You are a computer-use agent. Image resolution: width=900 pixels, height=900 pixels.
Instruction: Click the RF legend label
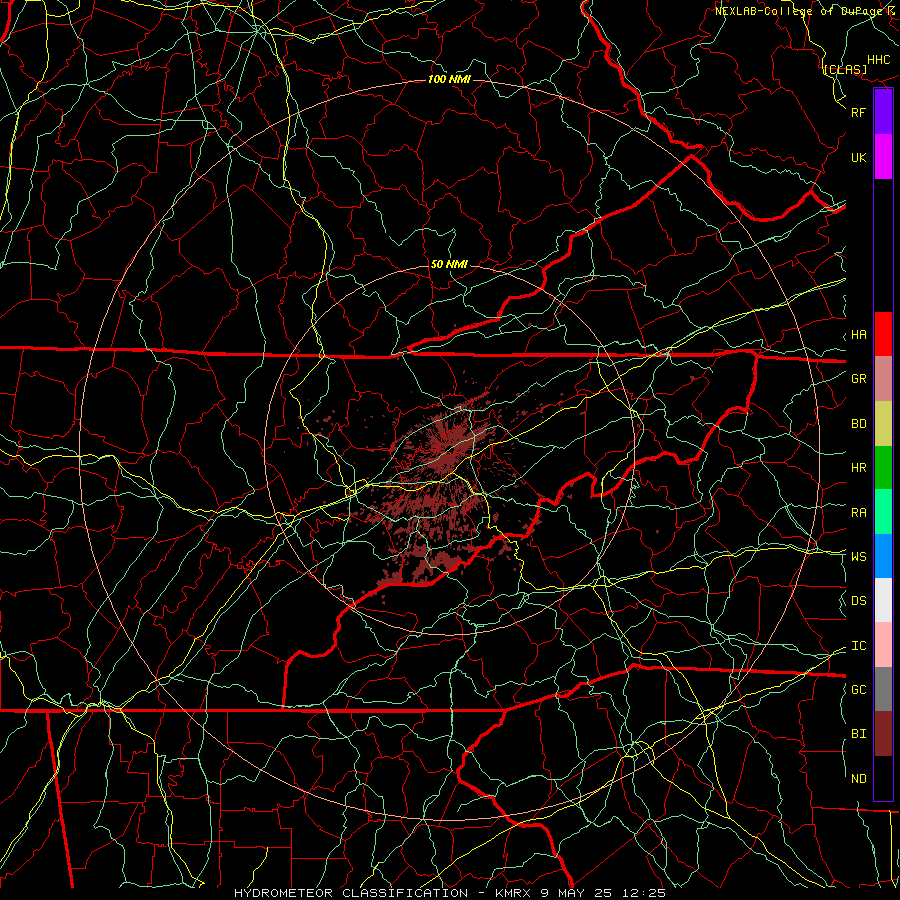tap(858, 112)
